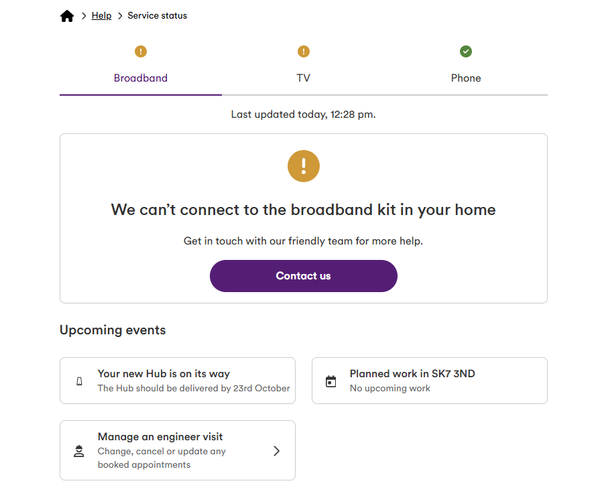Click the 'Last updated today' timestamp text
The height and width of the screenshot is (489, 600).
coord(303,114)
